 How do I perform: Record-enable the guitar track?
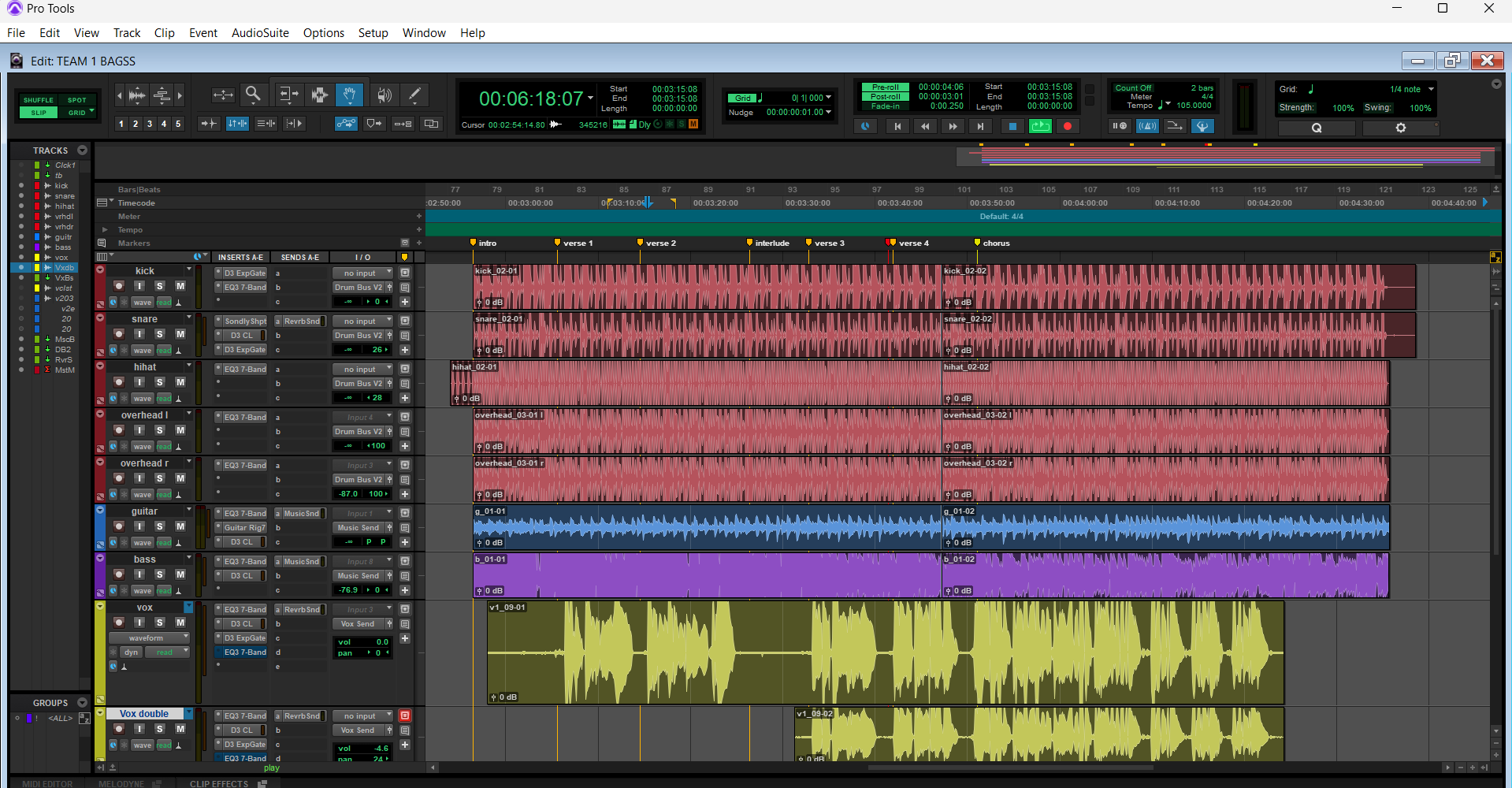pyautogui.click(x=119, y=526)
